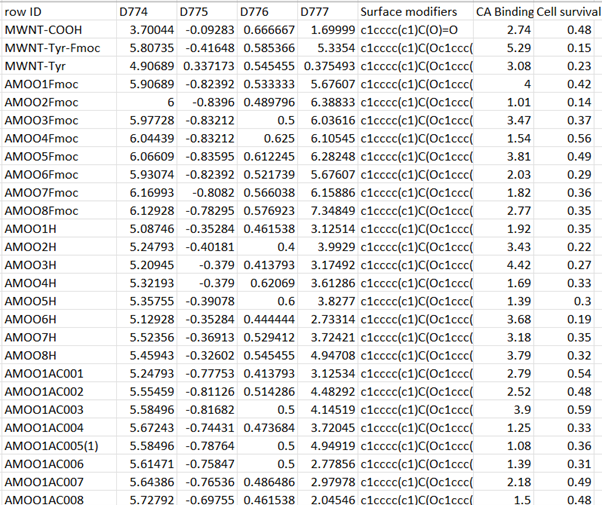The width and height of the screenshot is (602, 505).
Task: Click D777 value 2.77856
Action: pyautogui.click(x=328, y=464)
